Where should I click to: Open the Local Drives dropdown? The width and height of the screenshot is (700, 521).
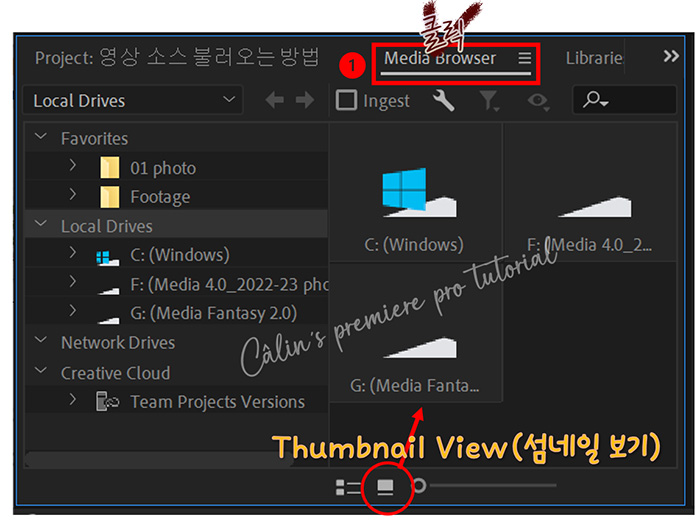pyautogui.click(x=133, y=100)
